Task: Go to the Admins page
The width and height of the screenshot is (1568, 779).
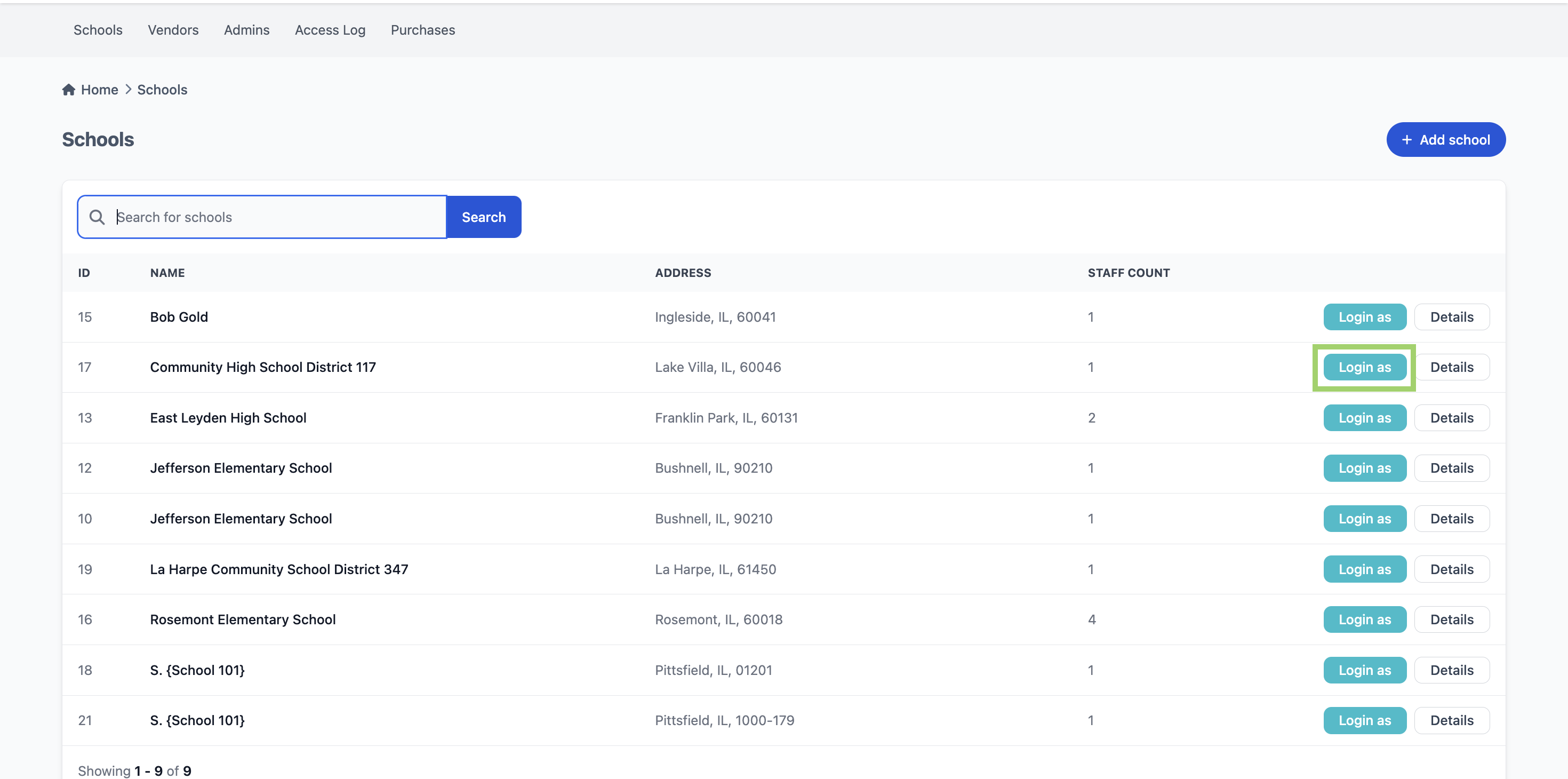Action: (x=246, y=30)
